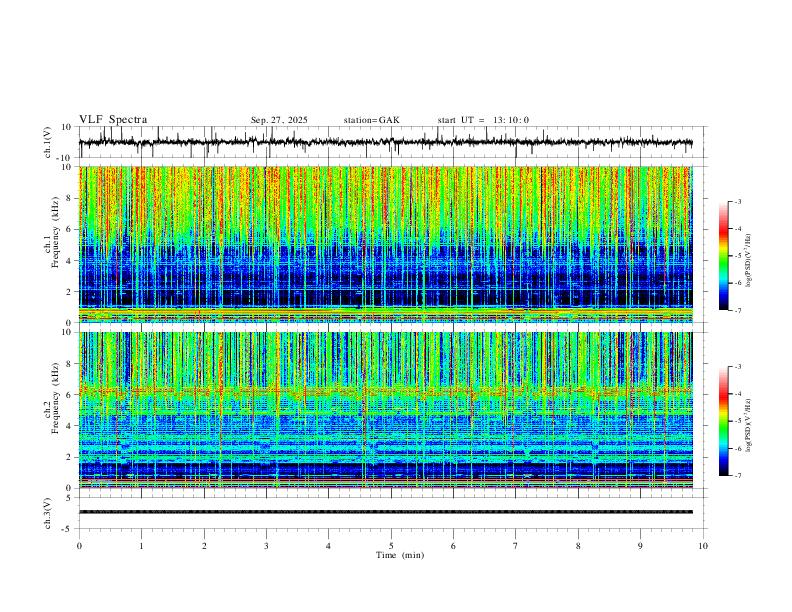
Task: Click the "start UT = 13:10:0" header text
Action: 483,120
